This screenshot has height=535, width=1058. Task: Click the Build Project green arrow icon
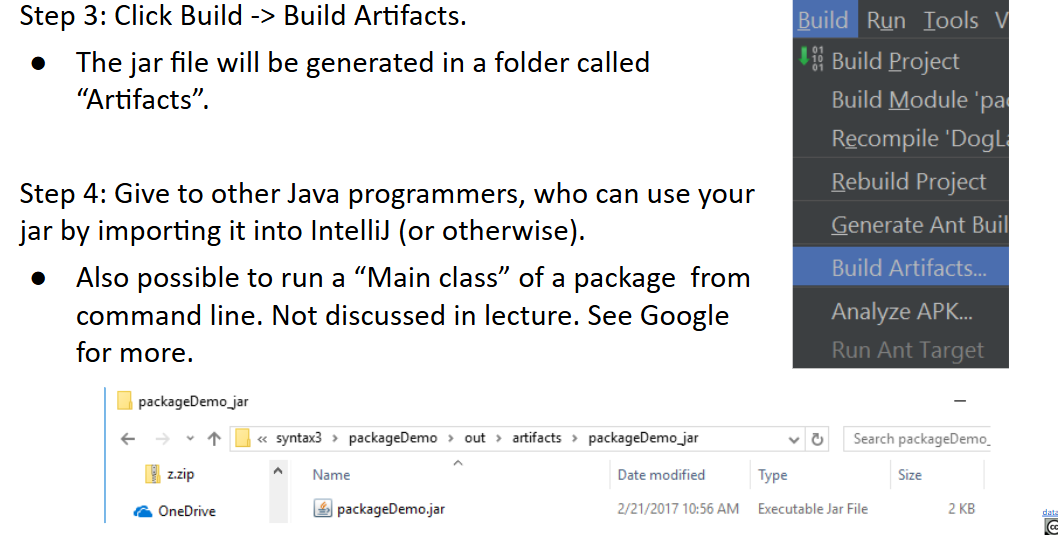pyautogui.click(x=804, y=55)
